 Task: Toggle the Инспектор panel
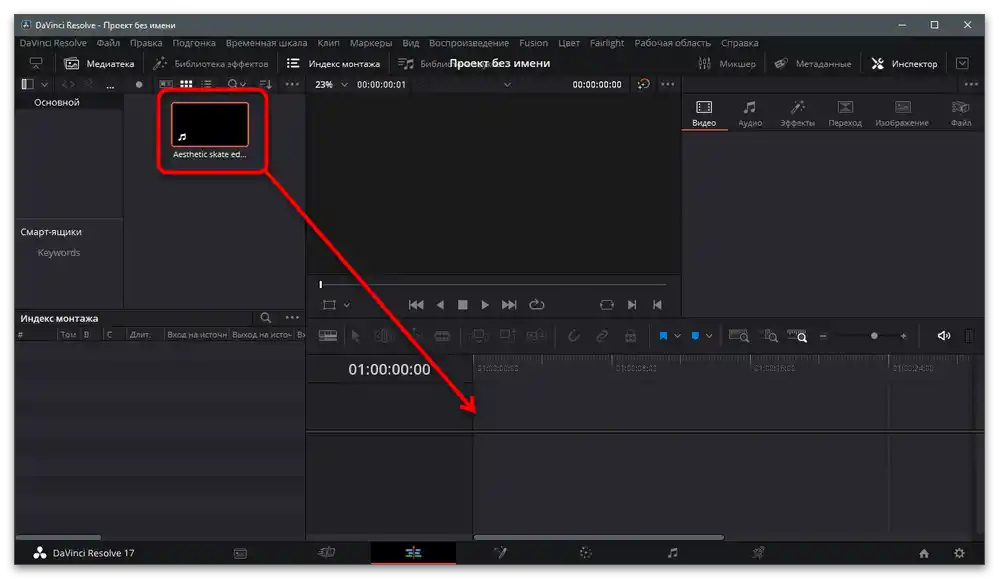(x=904, y=64)
